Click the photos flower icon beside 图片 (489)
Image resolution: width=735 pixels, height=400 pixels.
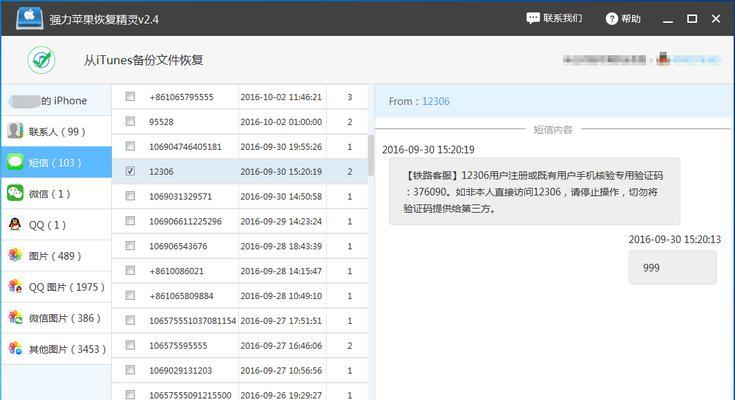15,255
